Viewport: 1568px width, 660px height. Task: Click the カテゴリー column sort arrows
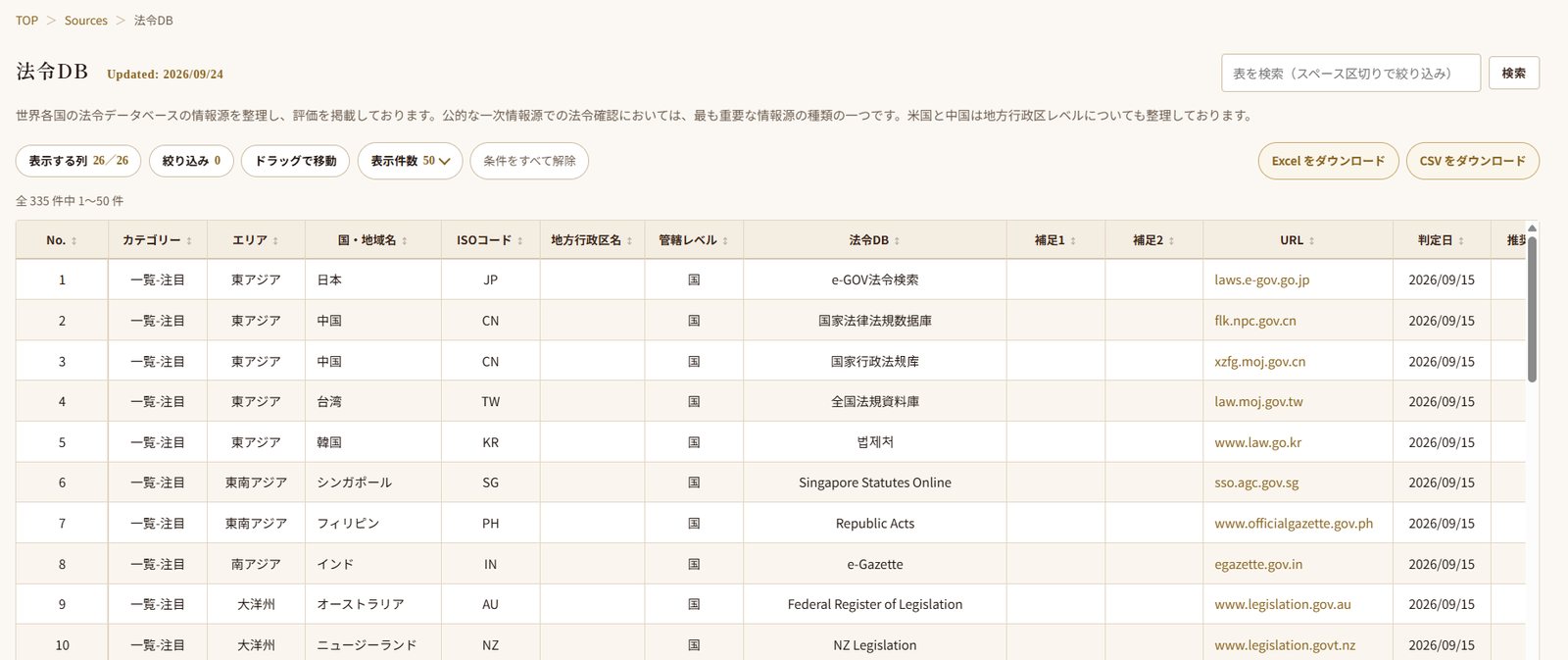coord(189,241)
